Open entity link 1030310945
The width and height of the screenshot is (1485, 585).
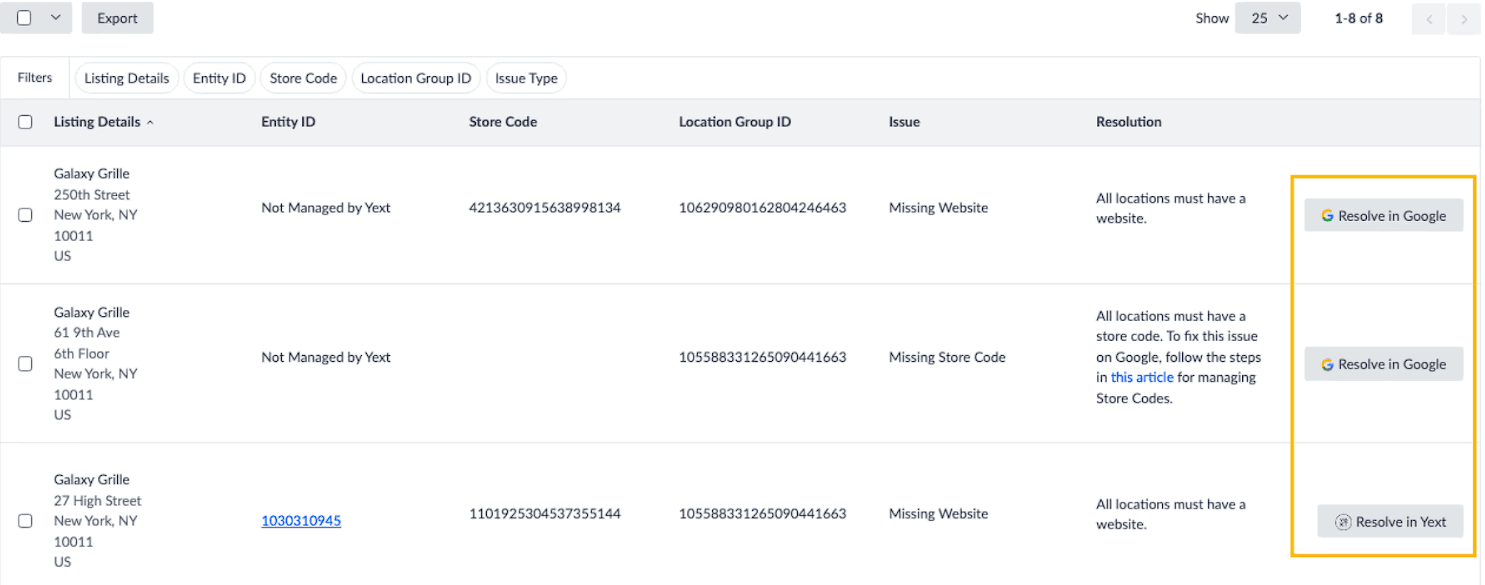click(x=301, y=521)
